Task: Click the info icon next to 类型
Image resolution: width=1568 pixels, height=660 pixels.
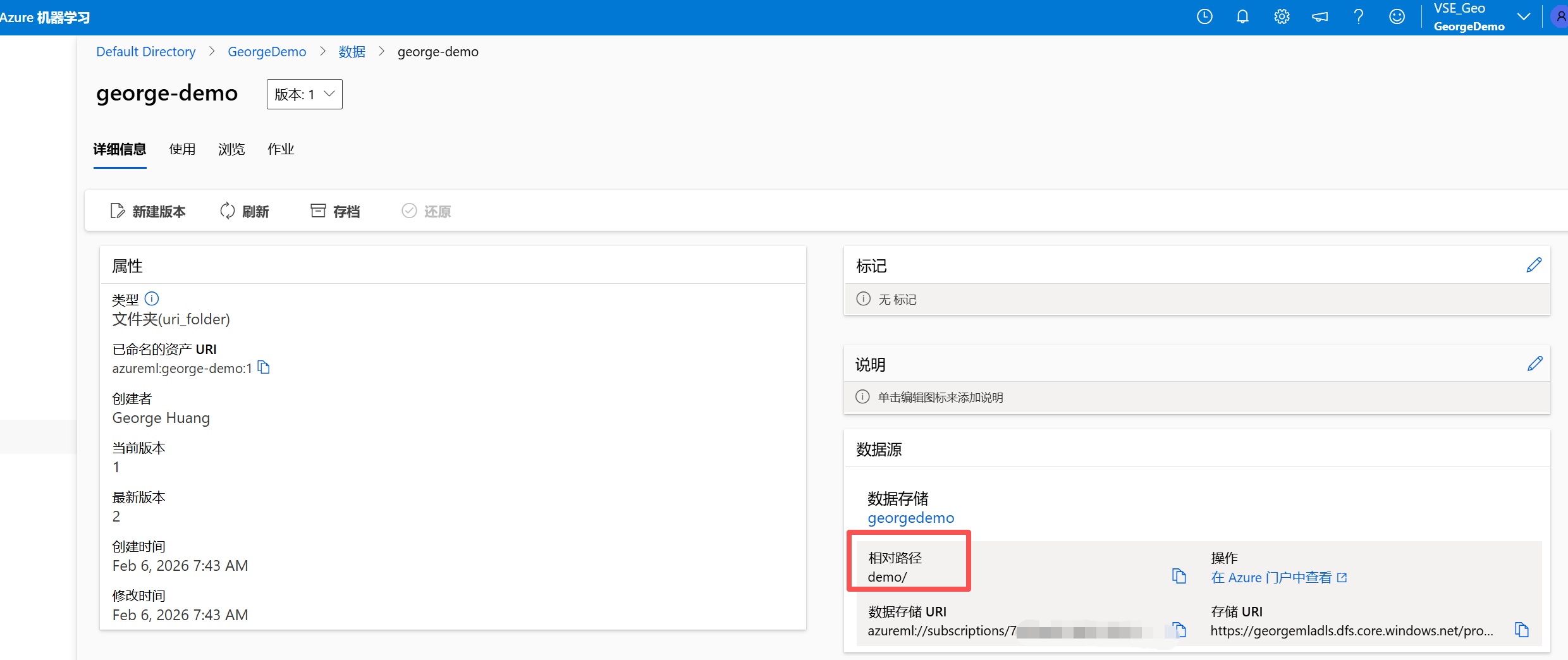Action: tap(152, 298)
